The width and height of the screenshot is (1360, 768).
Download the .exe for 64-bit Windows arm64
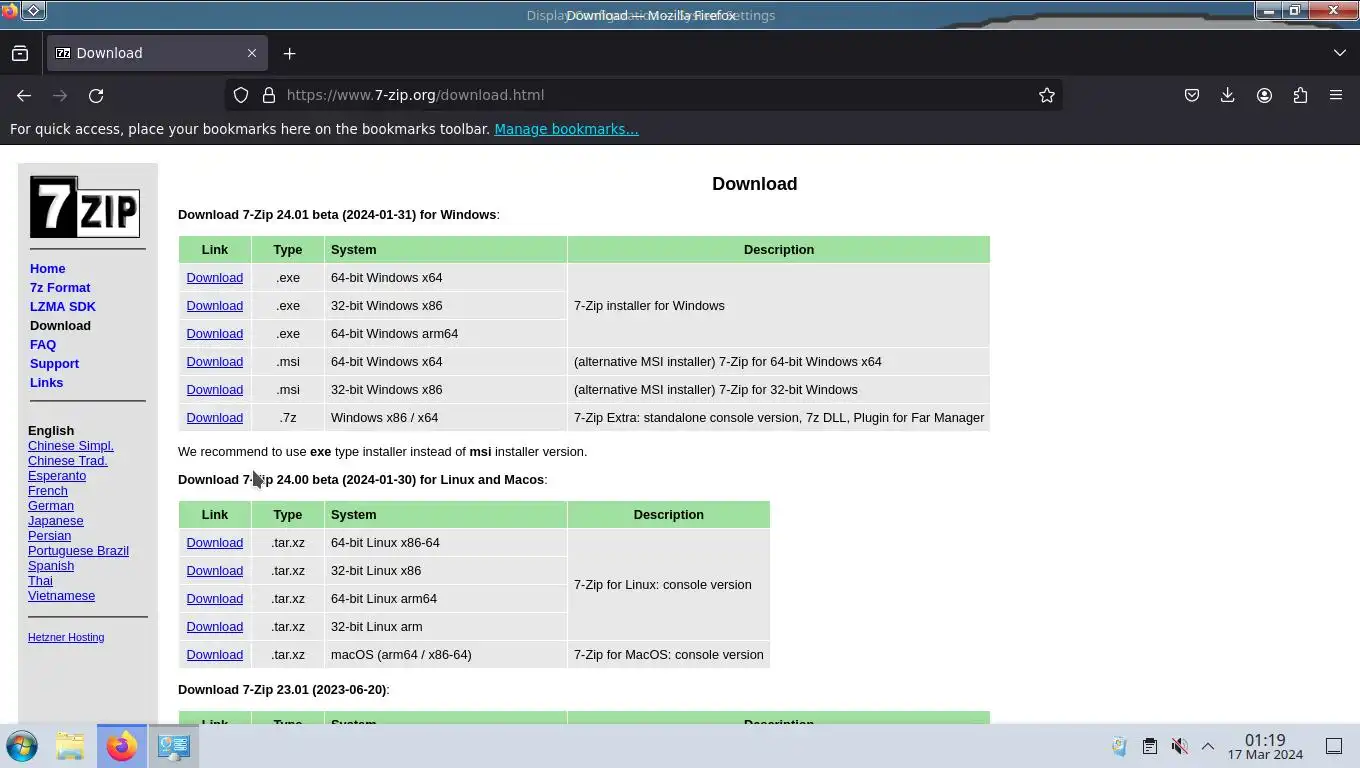click(214, 333)
